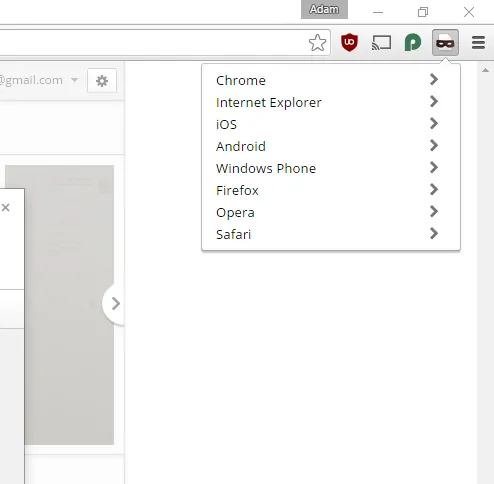Expand the Chrome submenu arrow
Image resolution: width=494 pixels, height=484 pixels.
434,79
